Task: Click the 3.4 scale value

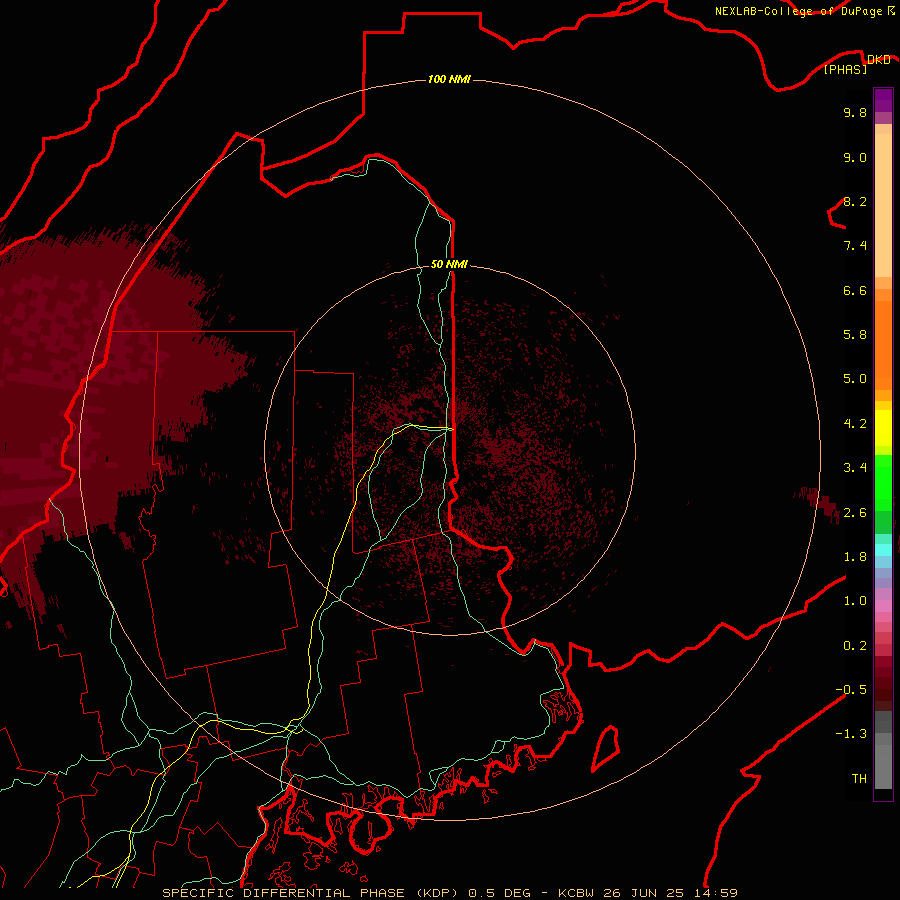Action: click(x=855, y=468)
